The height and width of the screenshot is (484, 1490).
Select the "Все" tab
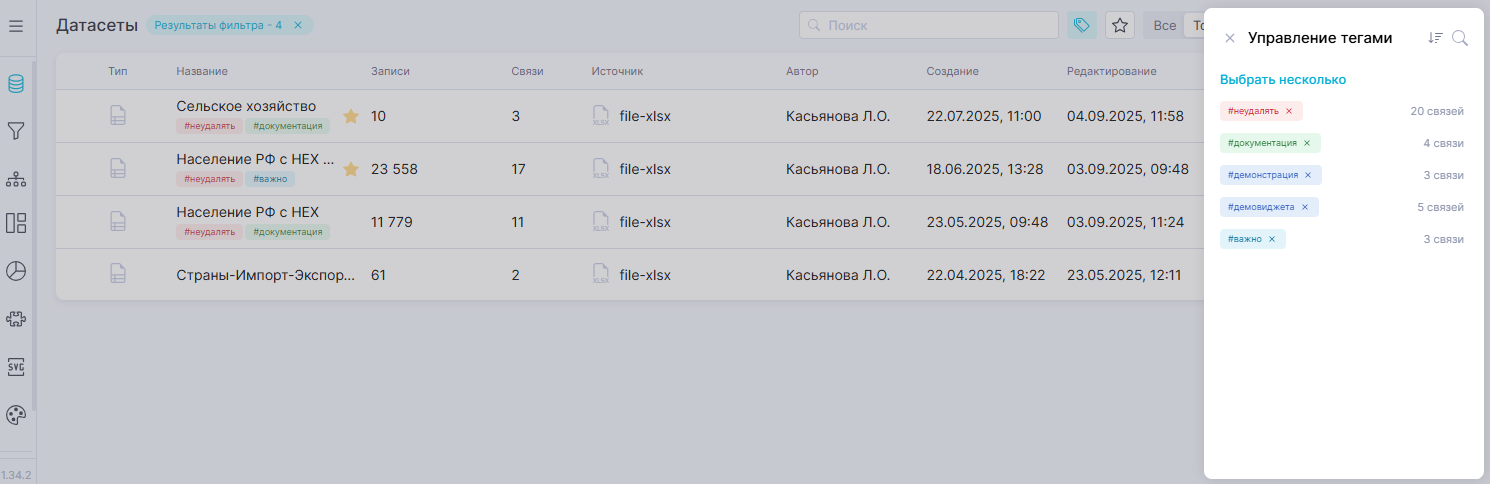tap(1164, 25)
